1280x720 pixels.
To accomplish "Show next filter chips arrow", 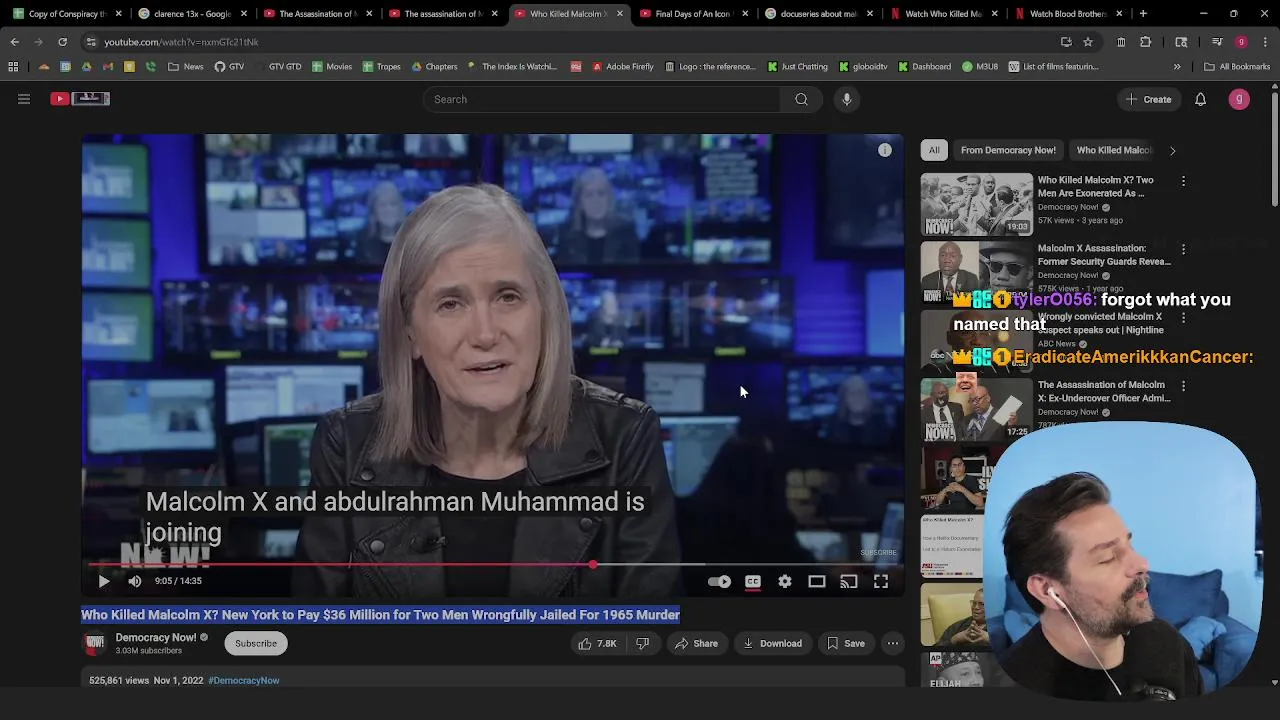I will click(1172, 150).
